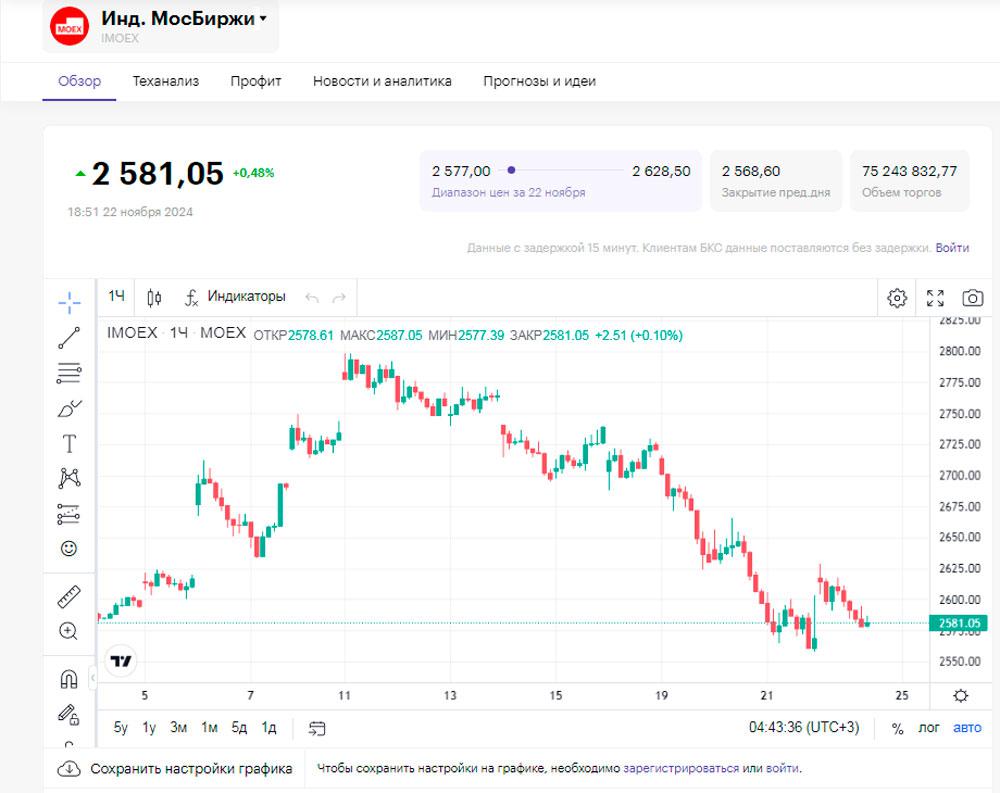Toggle the magnet snap mode
The height and width of the screenshot is (793, 1000).
click(x=69, y=680)
